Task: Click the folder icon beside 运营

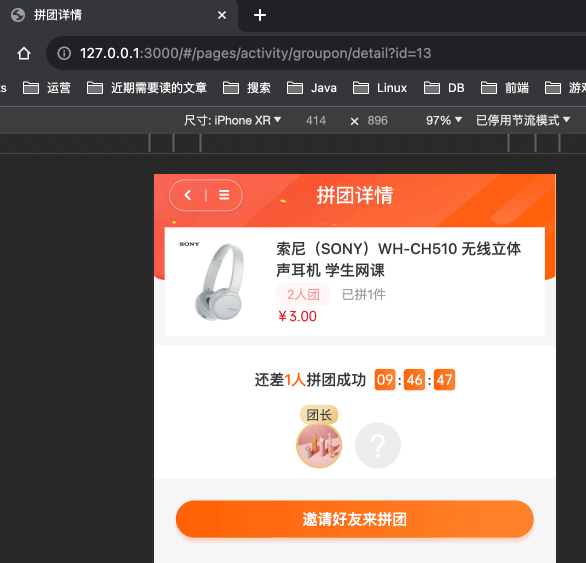Action: (x=31, y=88)
